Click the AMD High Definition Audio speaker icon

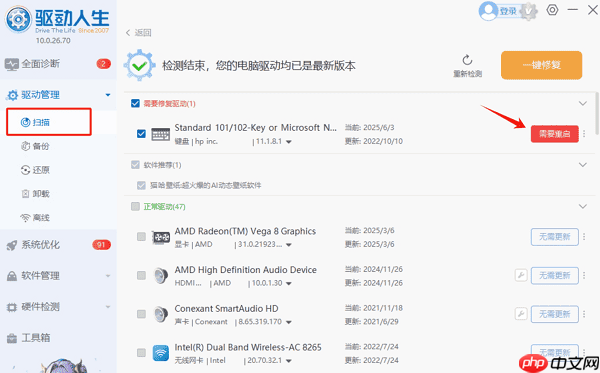(x=161, y=276)
